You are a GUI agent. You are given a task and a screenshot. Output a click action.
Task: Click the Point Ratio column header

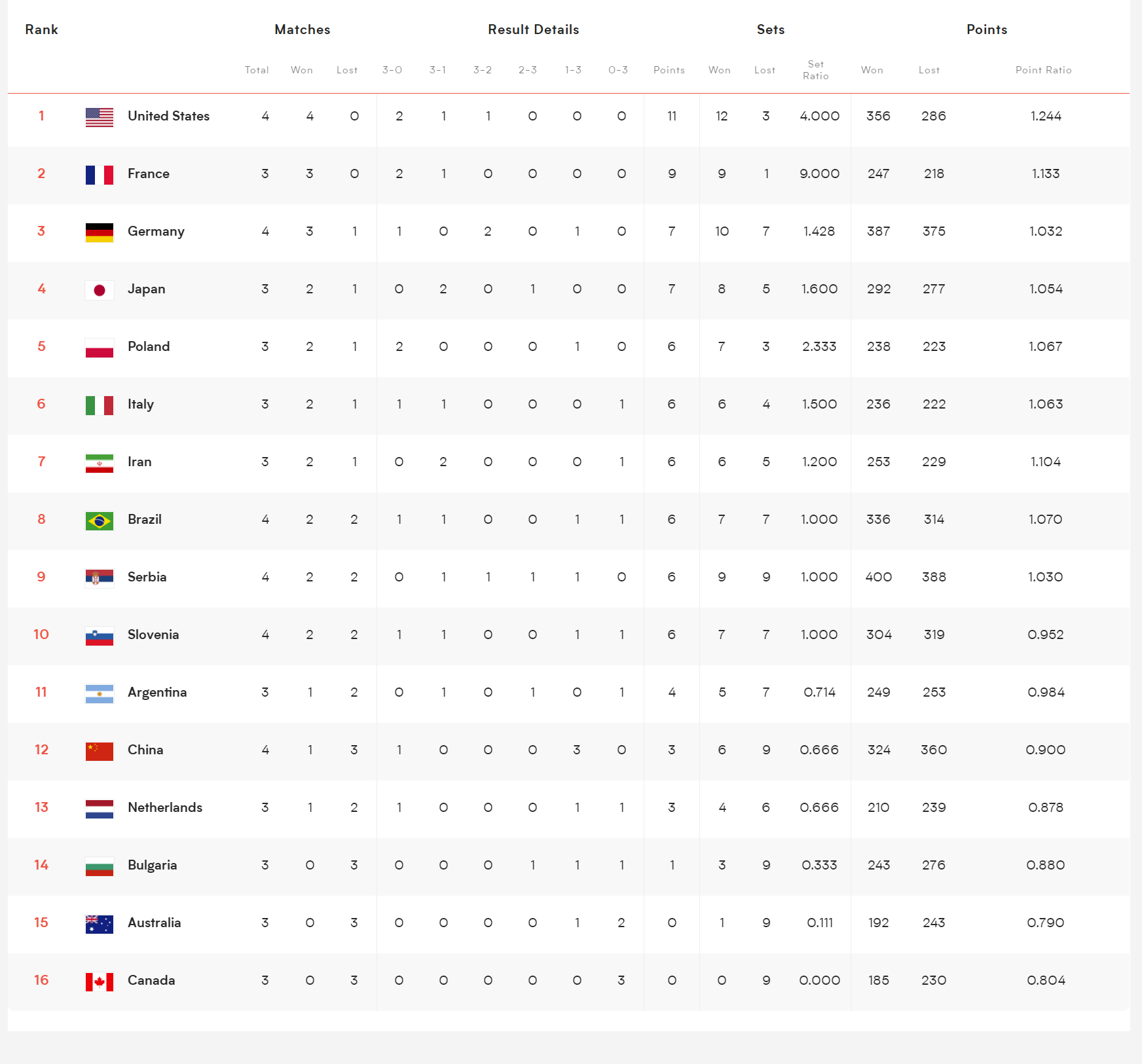[x=1043, y=70]
